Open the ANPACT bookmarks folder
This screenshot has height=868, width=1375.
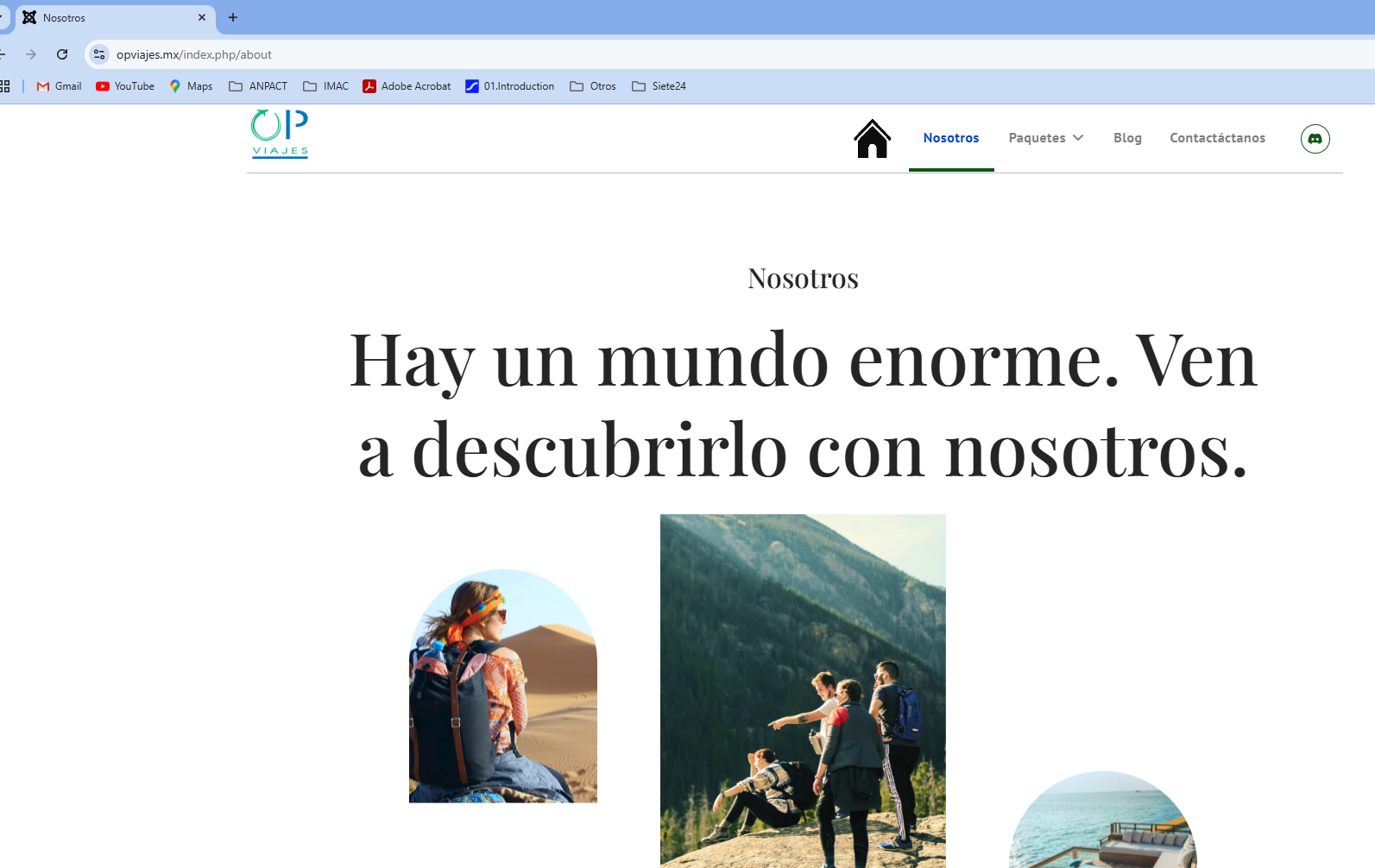pyautogui.click(x=258, y=86)
